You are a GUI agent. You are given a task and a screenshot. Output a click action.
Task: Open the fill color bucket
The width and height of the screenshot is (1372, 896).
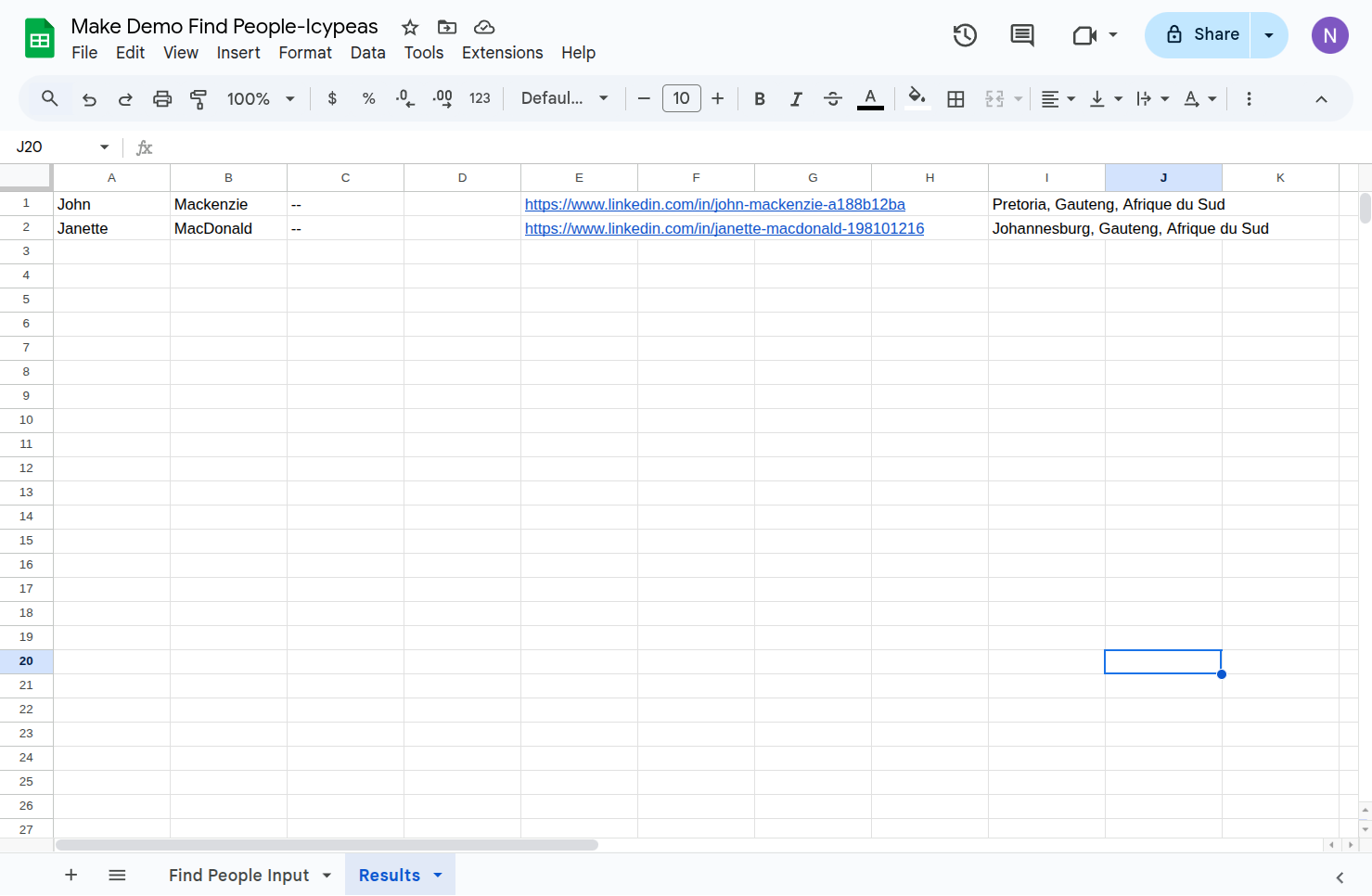tap(917, 98)
